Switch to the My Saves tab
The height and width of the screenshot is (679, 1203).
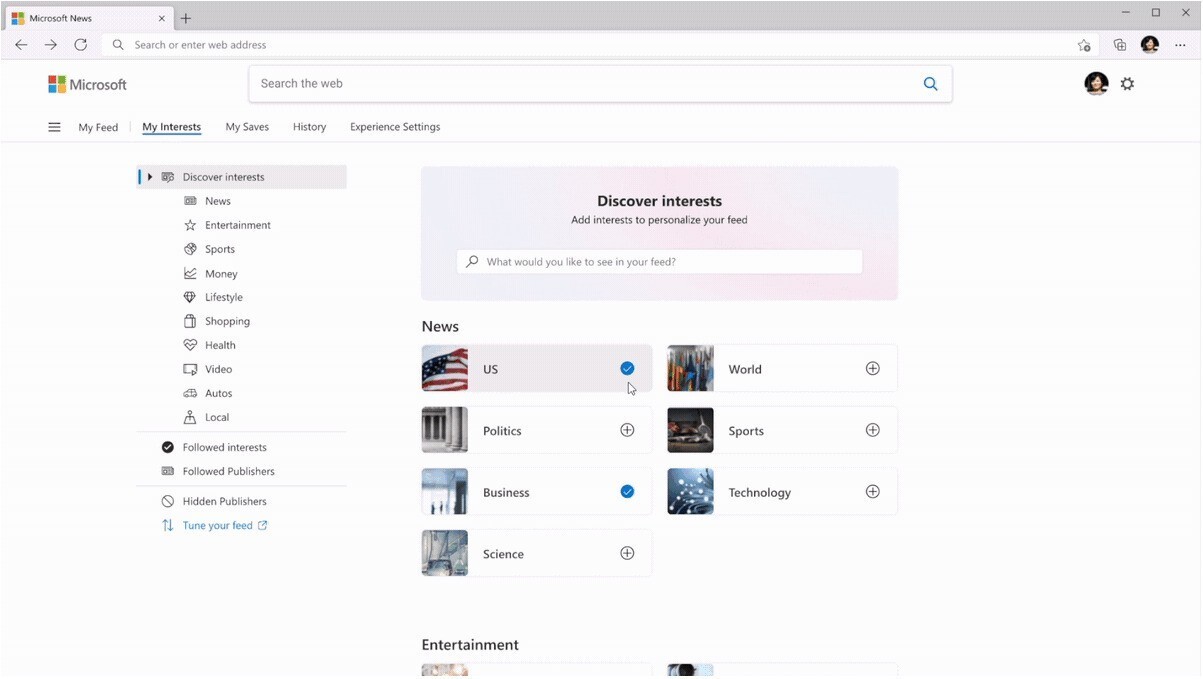(x=247, y=127)
